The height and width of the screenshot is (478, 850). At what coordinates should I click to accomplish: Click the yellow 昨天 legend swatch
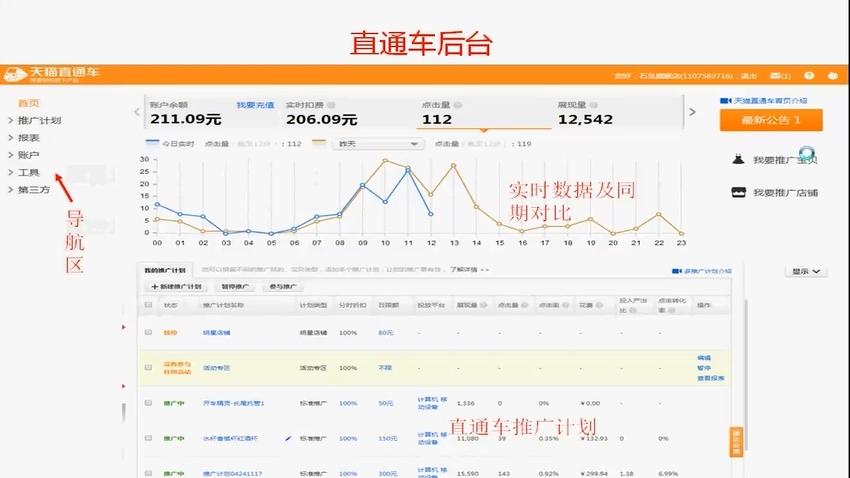pos(319,143)
